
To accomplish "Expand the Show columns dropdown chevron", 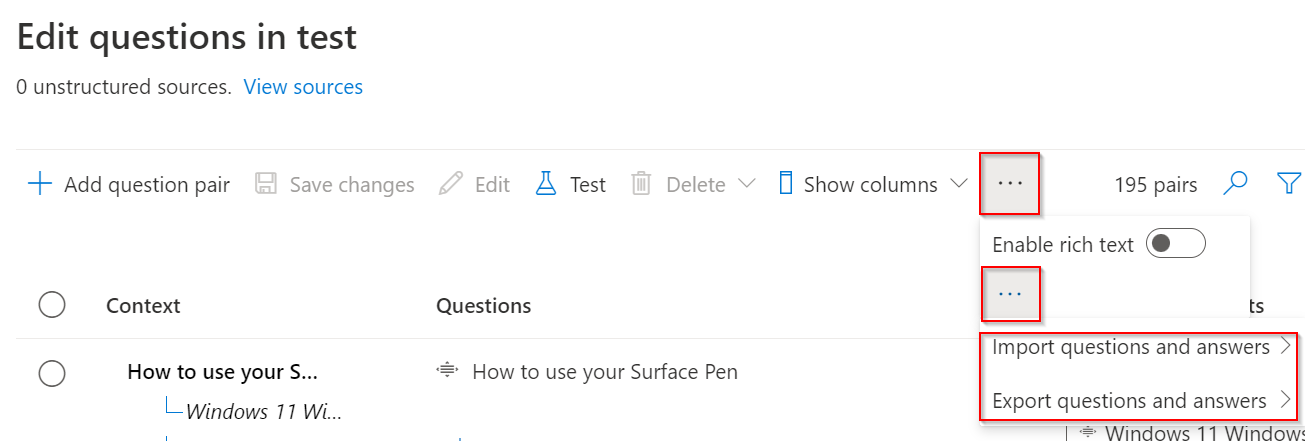I will pos(958,184).
